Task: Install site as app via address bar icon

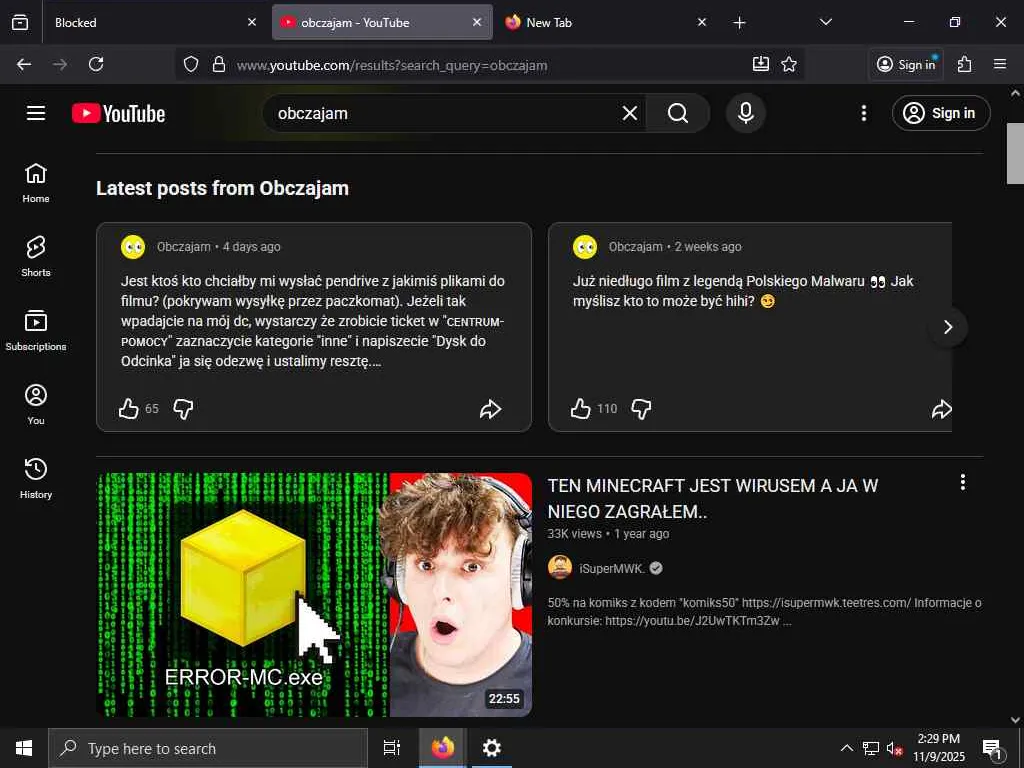Action: click(x=761, y=64)
